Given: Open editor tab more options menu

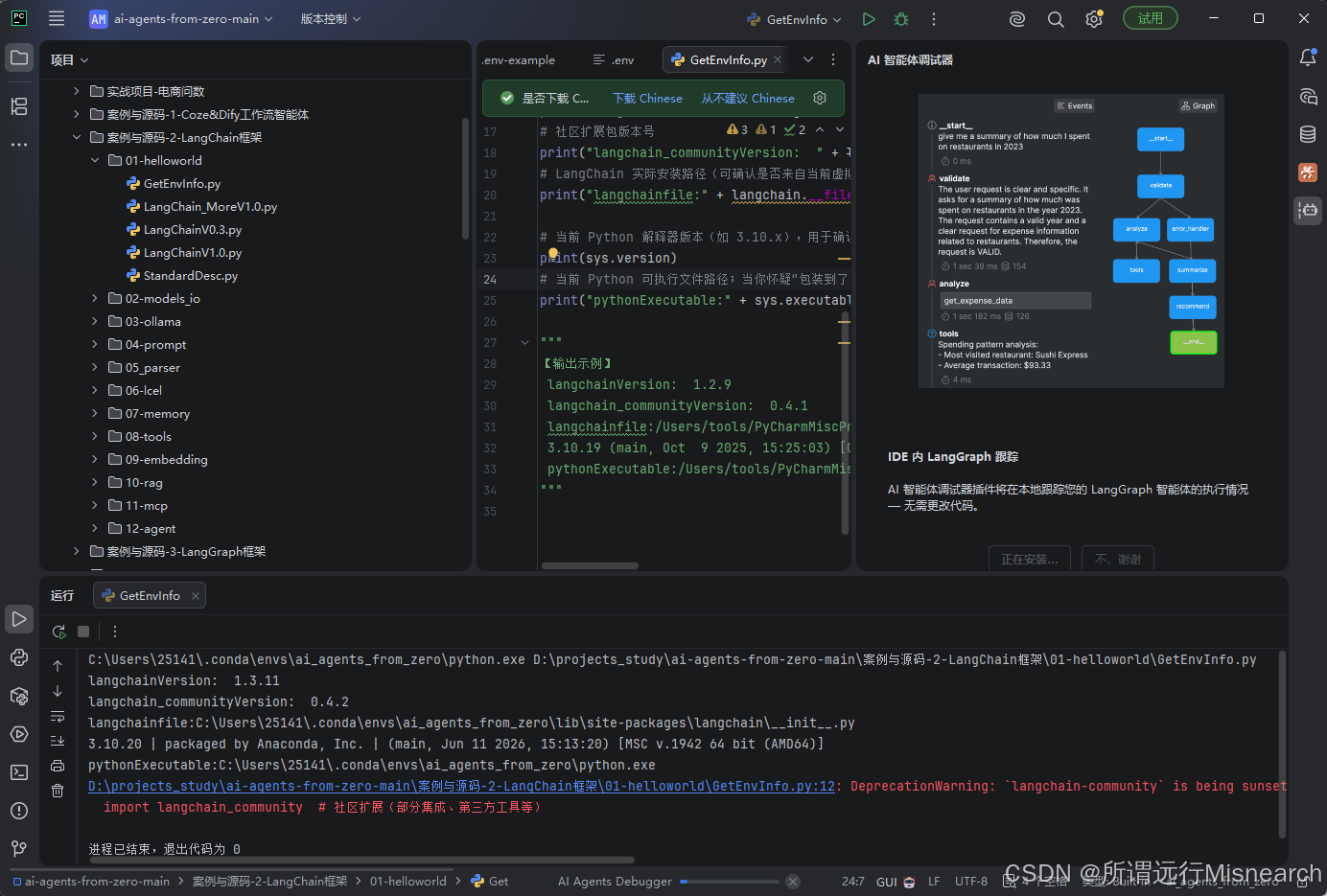Looking at the screenshot, I should [x=833, y=59].
